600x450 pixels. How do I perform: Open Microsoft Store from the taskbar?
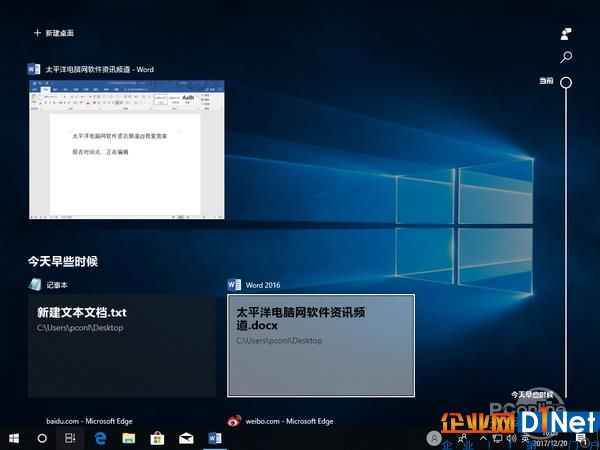pos(157,438)
